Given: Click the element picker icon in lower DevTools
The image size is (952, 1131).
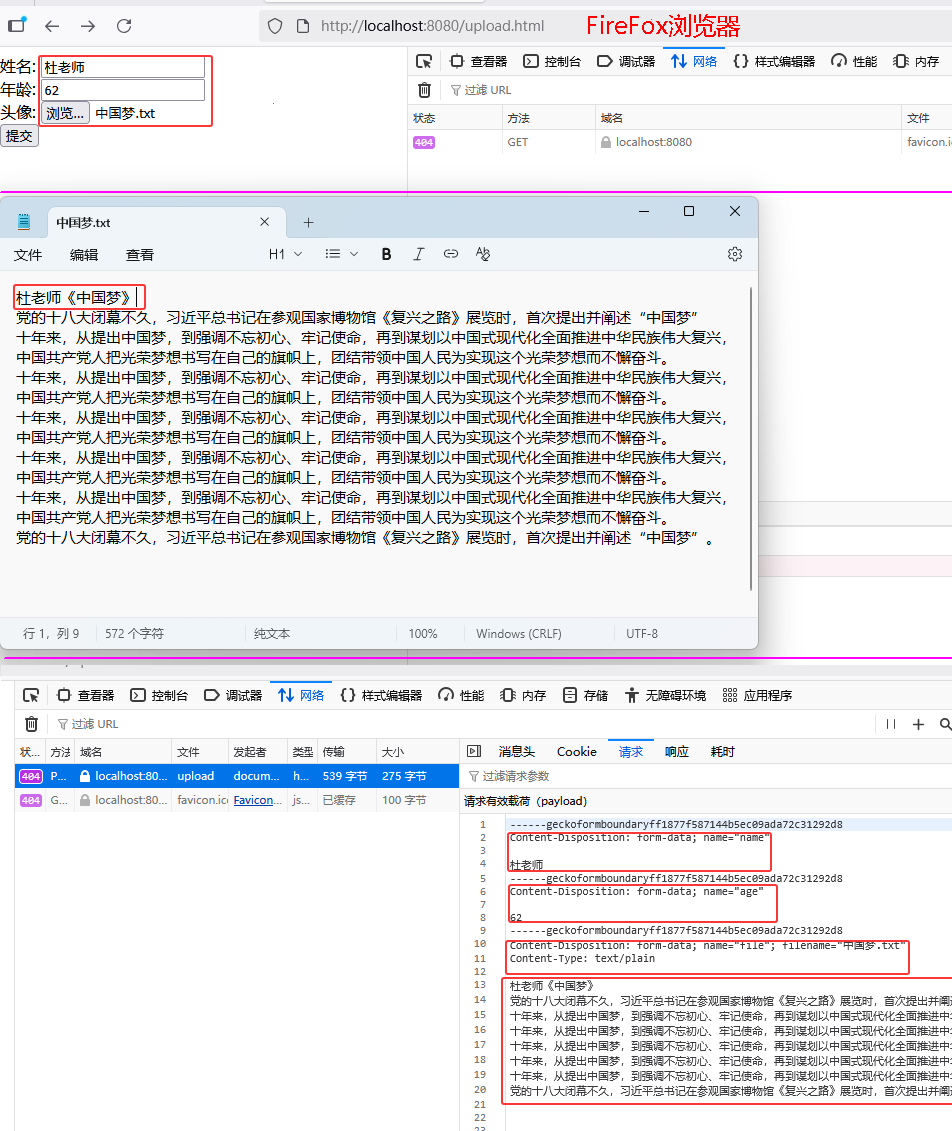Looking at the screenshot, I should coord(31,695).
